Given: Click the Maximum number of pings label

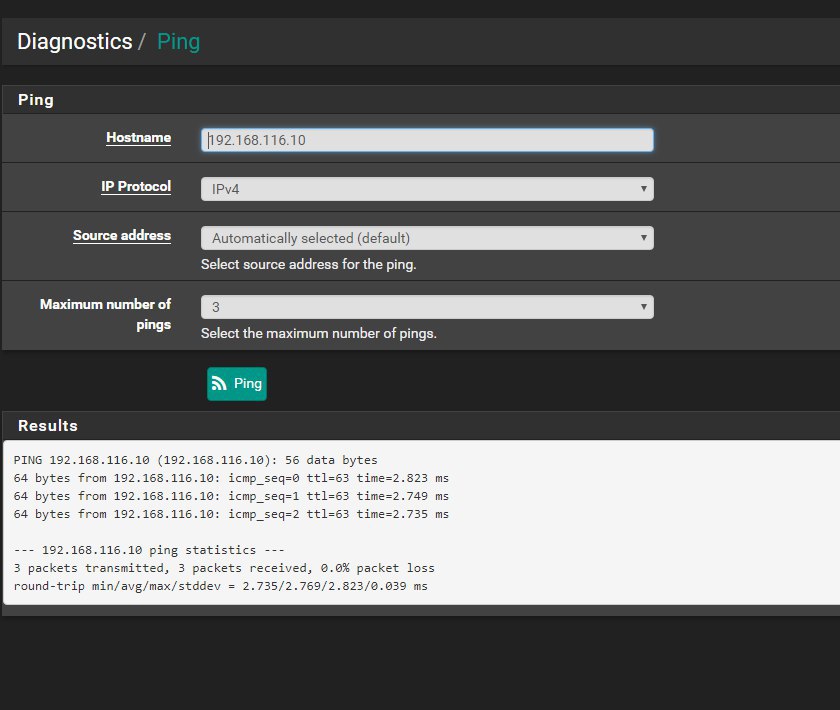Looking at the screenshot, I should [x=106, y=315].
